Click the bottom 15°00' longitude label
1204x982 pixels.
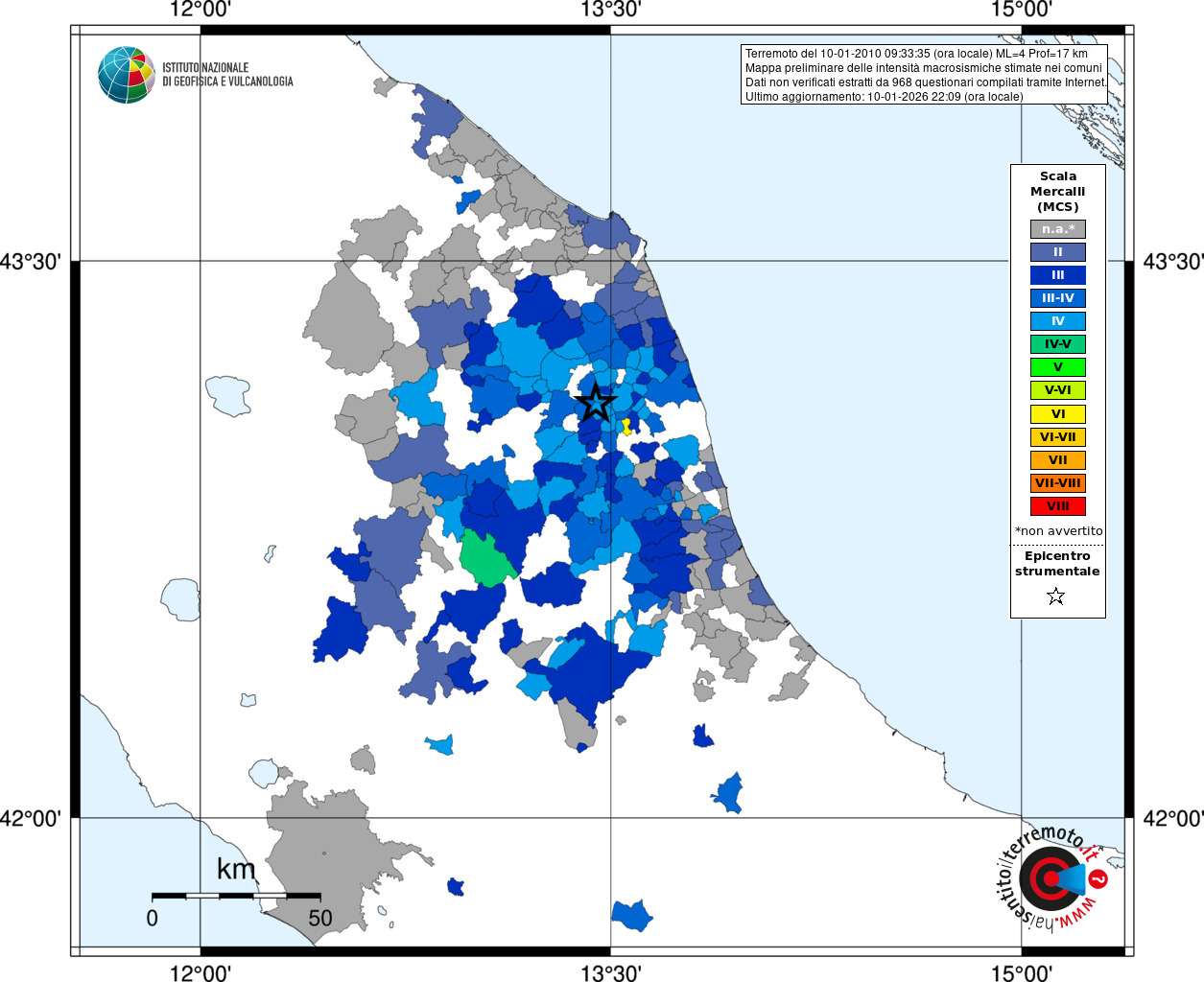(1022, 972)
